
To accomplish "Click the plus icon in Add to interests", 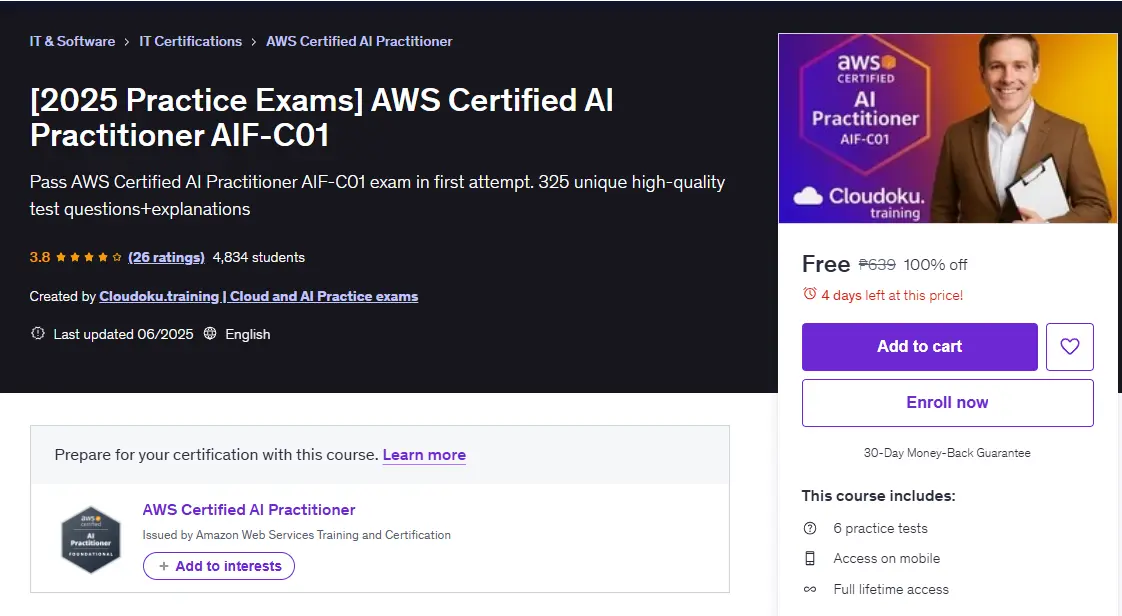I will pos(164,566).
